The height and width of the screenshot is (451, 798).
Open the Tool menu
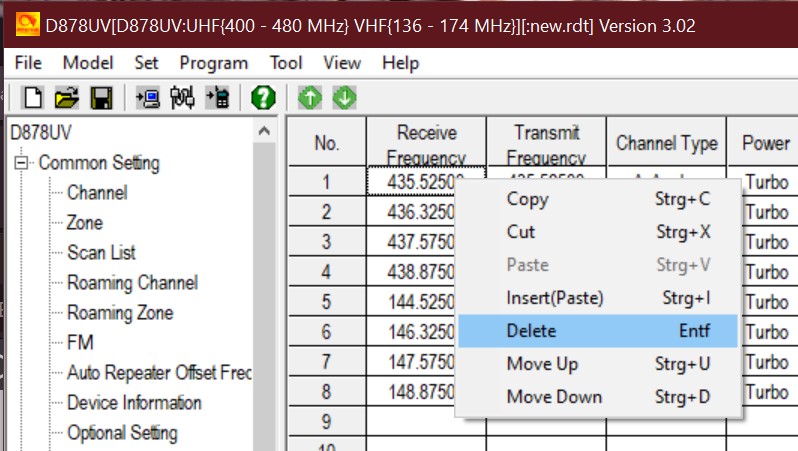(x=286, y=63)
